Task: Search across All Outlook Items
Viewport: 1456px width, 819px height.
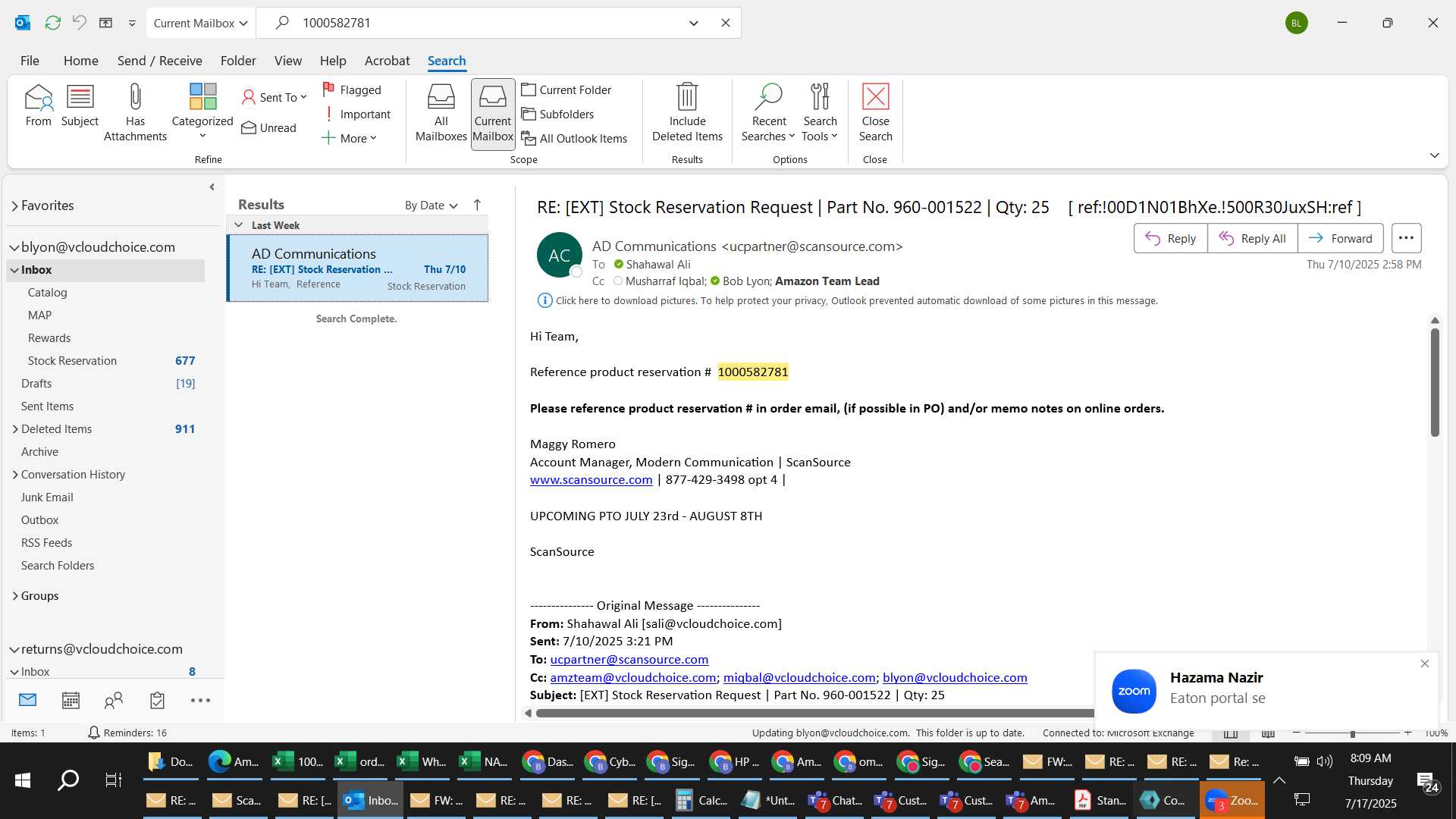Action: (574, 138)
